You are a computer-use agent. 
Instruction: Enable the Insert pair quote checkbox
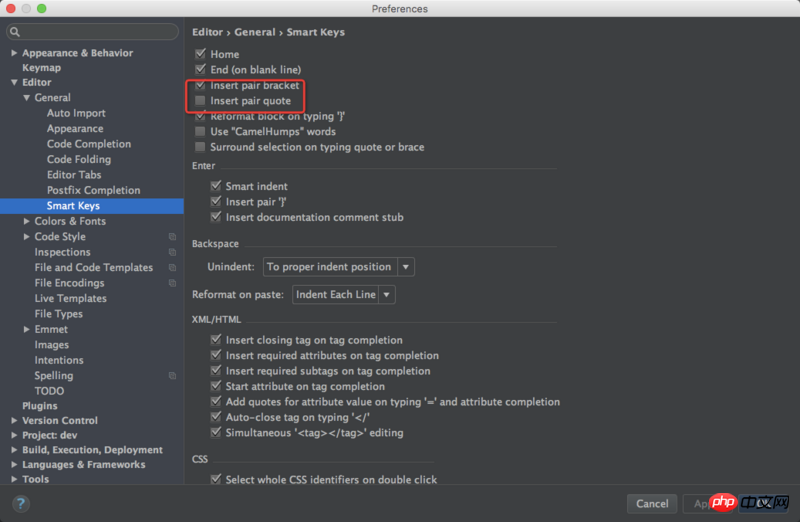(x=201, y=101)
